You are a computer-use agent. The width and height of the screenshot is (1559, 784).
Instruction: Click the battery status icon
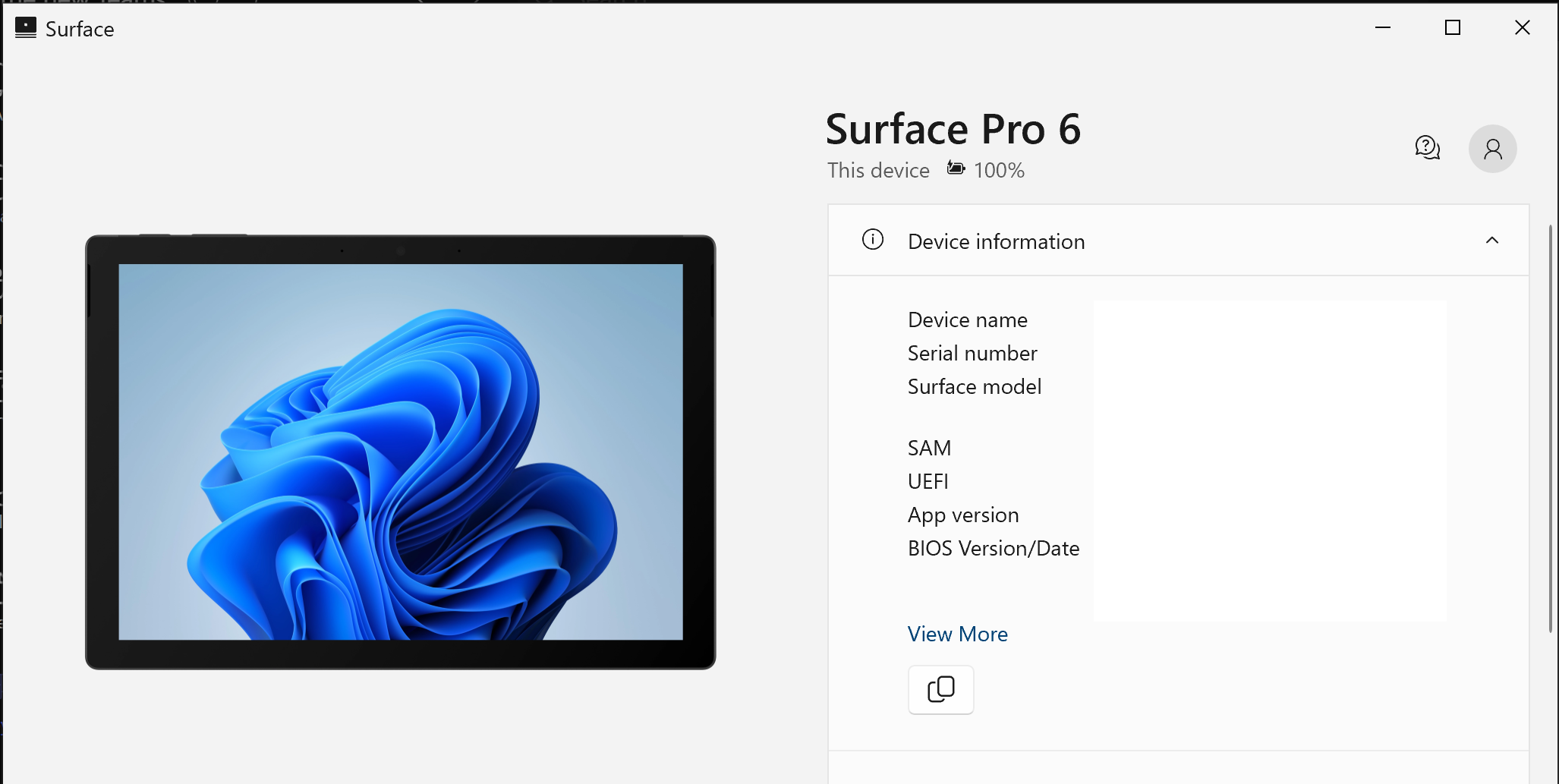click(x=956, y=168)
